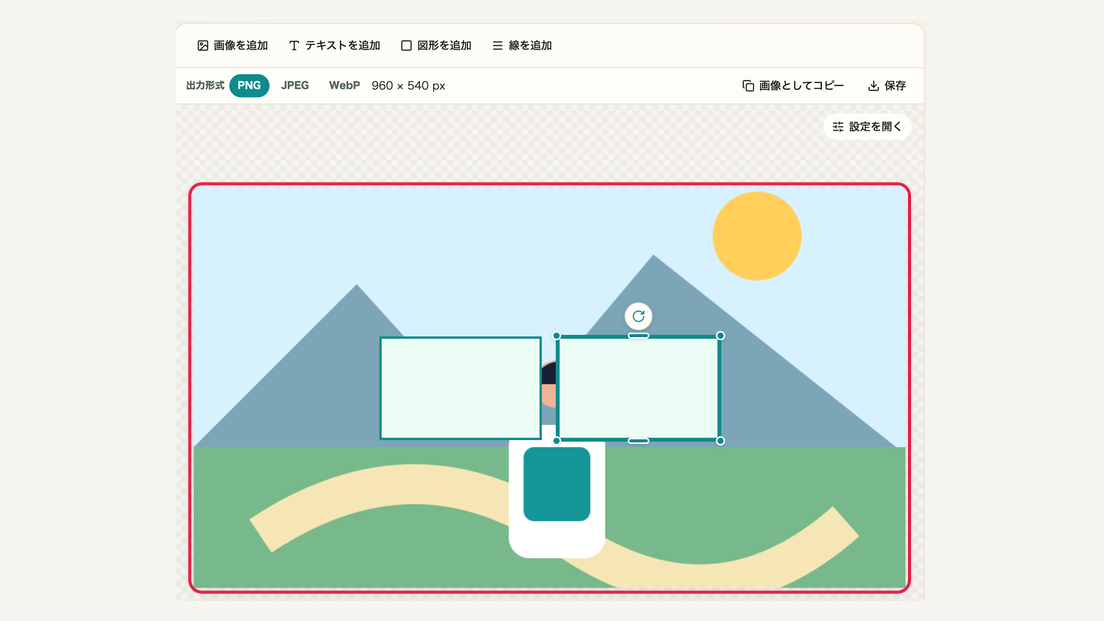Select PNG output format
The height and width of the screenshot is (621, 1104).
[249, 86]
